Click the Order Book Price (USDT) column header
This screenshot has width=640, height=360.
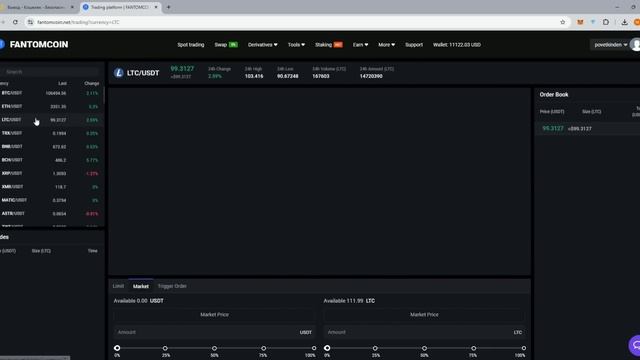(552, 111)
